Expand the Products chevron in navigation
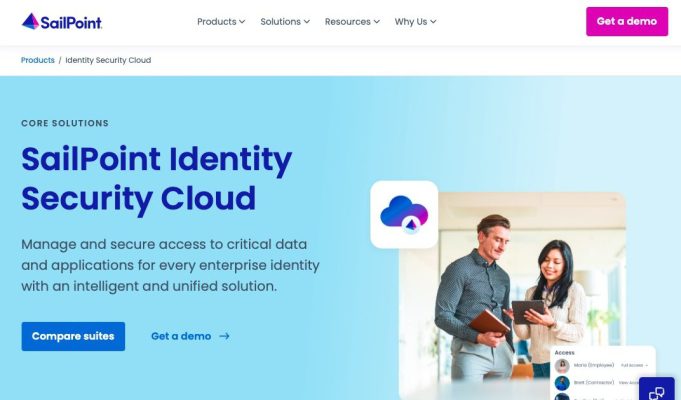681x400 pixels. click(x=242, y=22)
